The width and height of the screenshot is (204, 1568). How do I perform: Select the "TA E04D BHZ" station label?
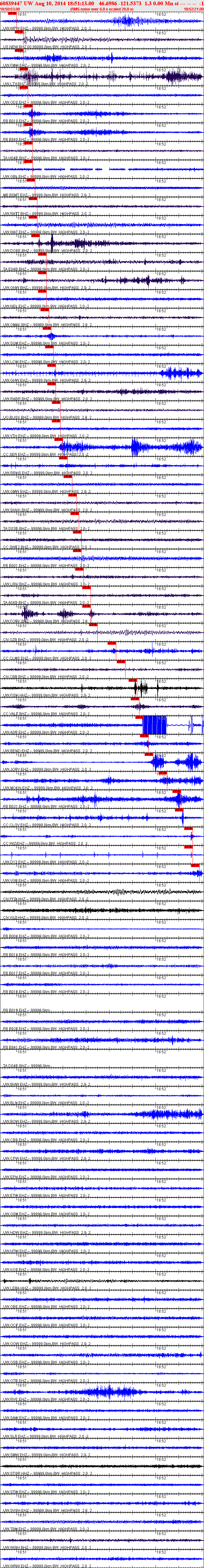point(16,269)
